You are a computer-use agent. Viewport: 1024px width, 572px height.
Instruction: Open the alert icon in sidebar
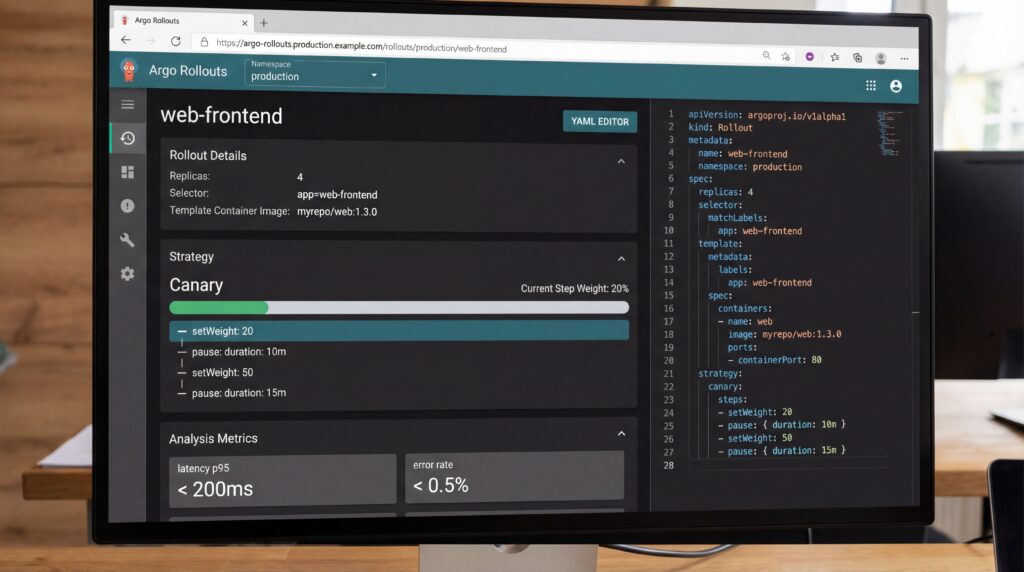[x=128, y=206]
